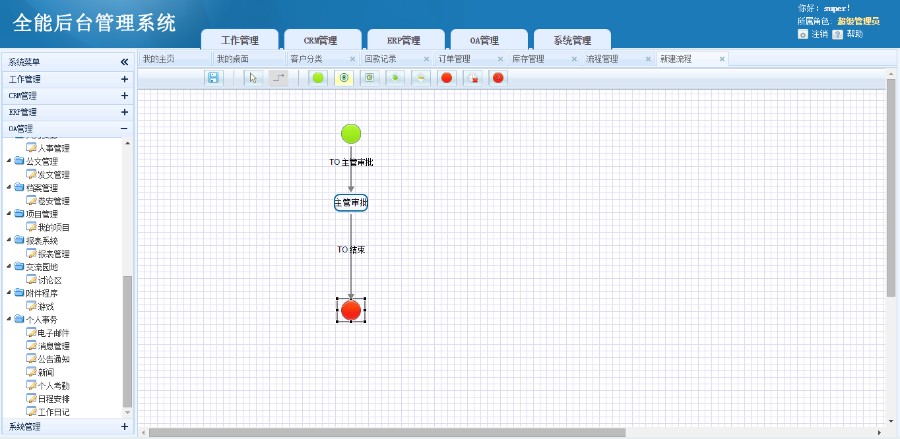Select the red end circle on canvas
The height and width of the screenshot is (439, 900).
click(351, 310)
